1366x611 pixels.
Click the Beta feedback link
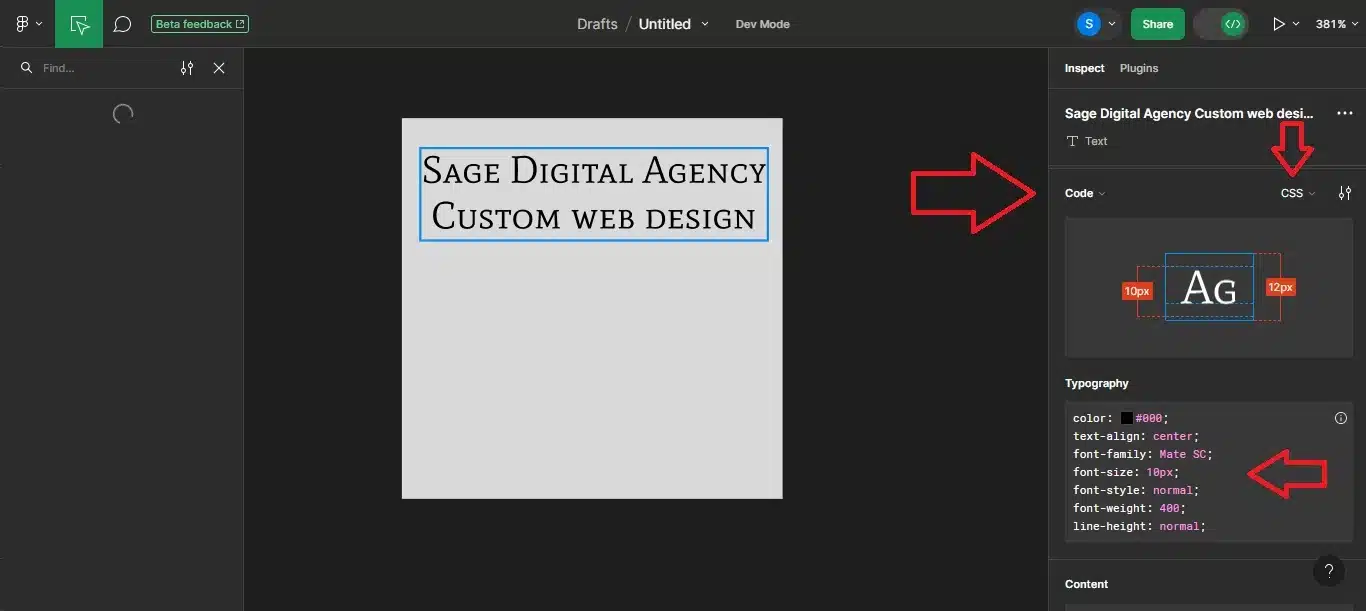[x=200, y=24]
